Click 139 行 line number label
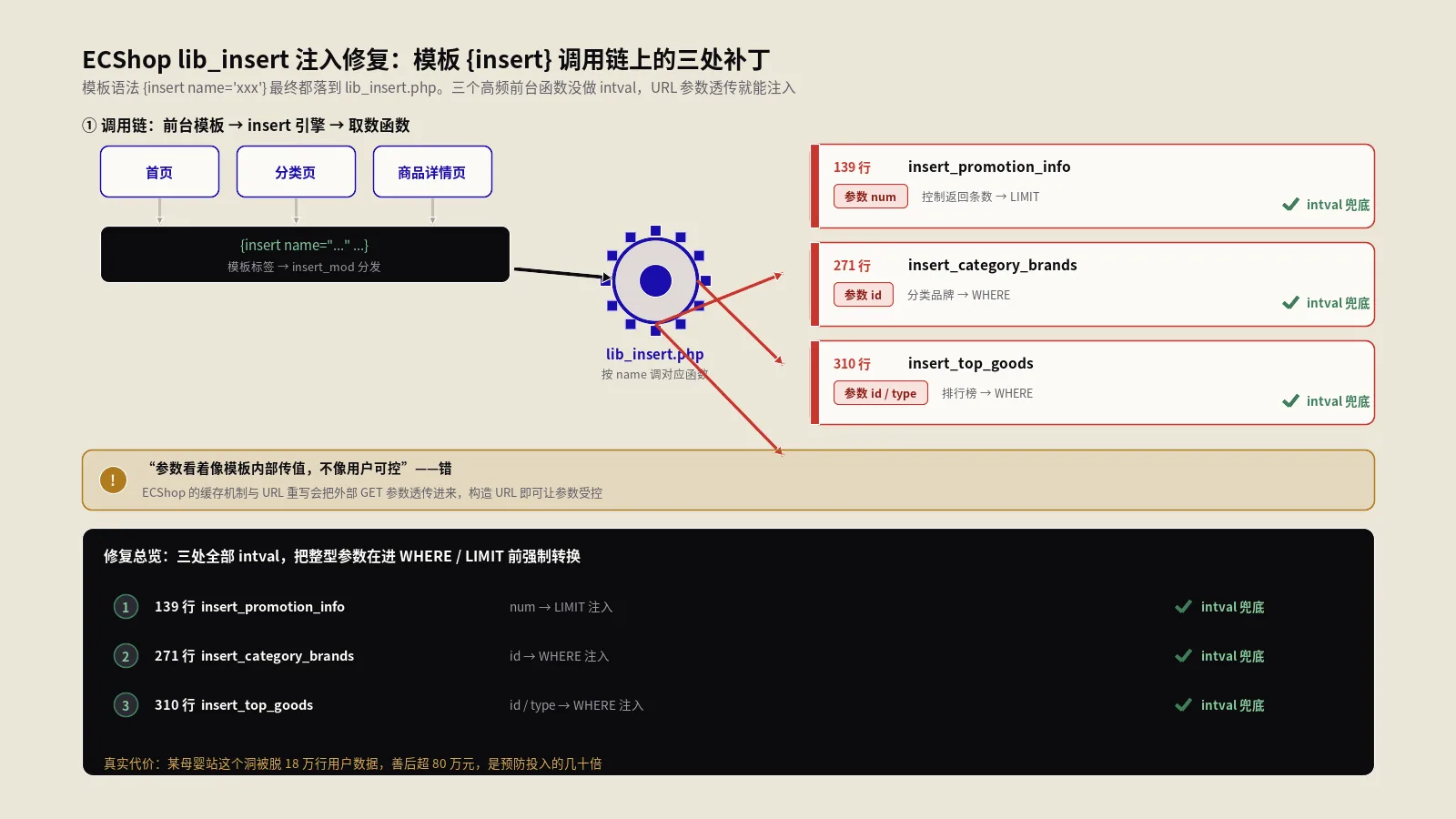 click(x=852, y=167)
